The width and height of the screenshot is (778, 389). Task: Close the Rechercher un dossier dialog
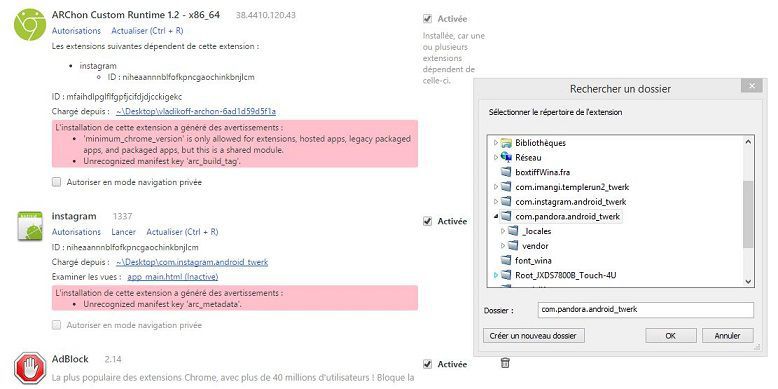pos(752,85)
